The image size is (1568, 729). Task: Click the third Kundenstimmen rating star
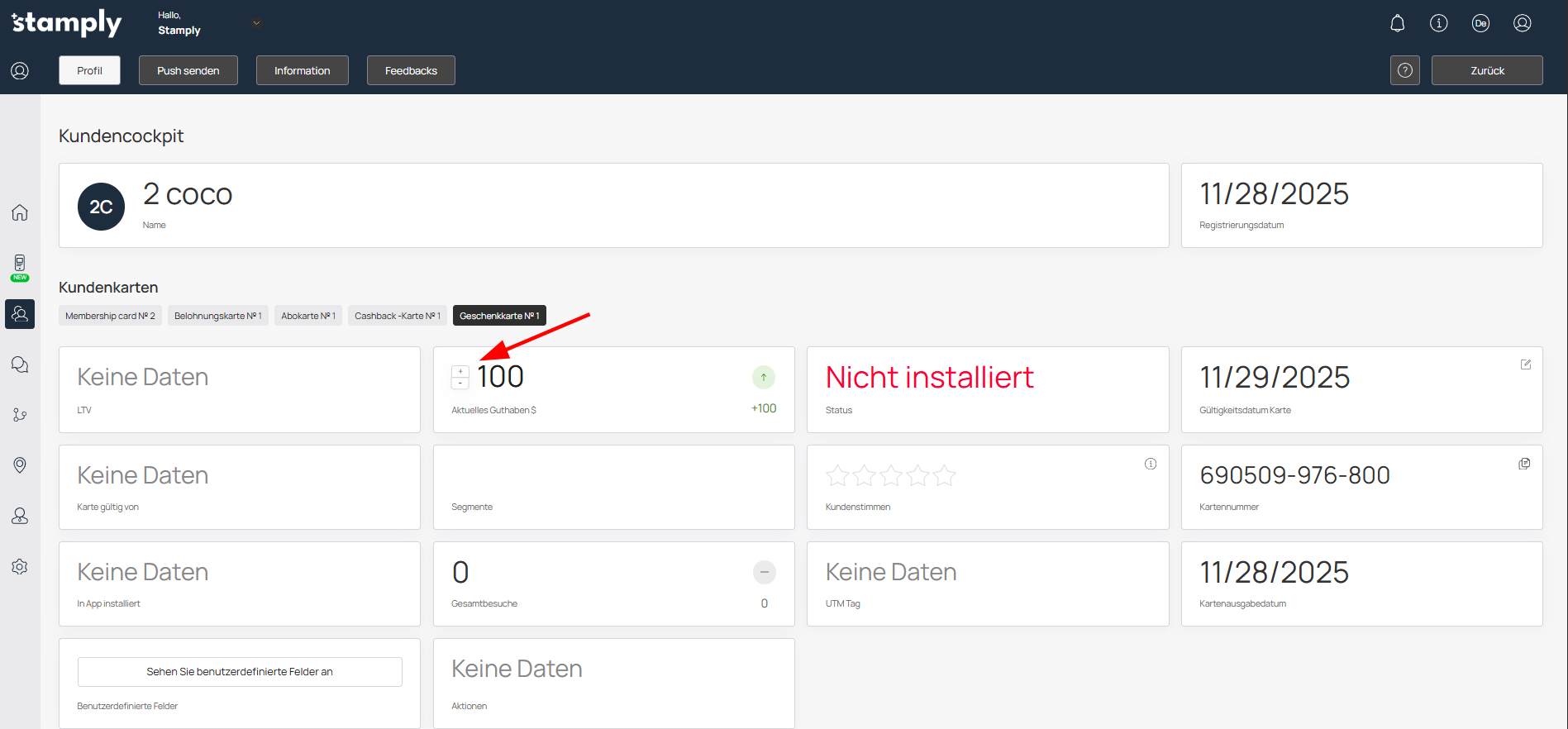(x=890, y=476)
